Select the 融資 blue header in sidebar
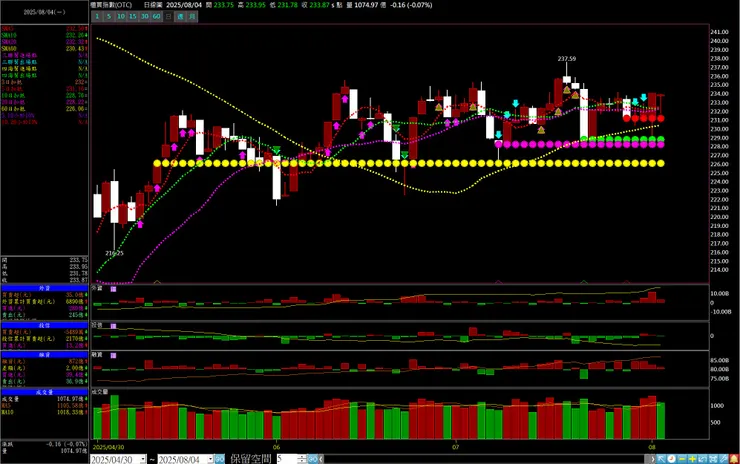The height and width of the screenshot is (464, 740). point(44,354)
